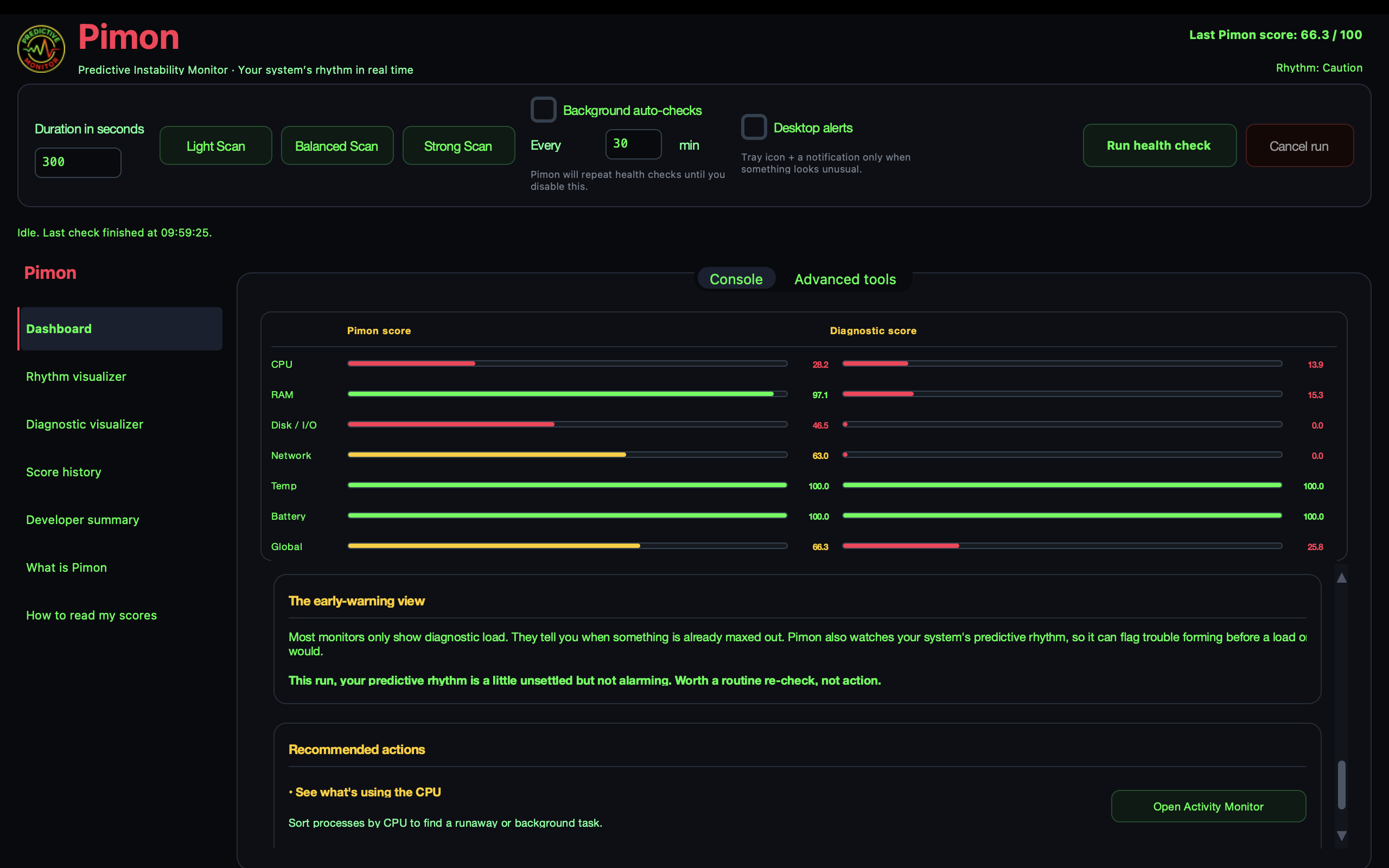Image resolution: width=1389 pixels, height=868 pixels.
Task: Click the Network row label
Action: click(x=291, y=456)
